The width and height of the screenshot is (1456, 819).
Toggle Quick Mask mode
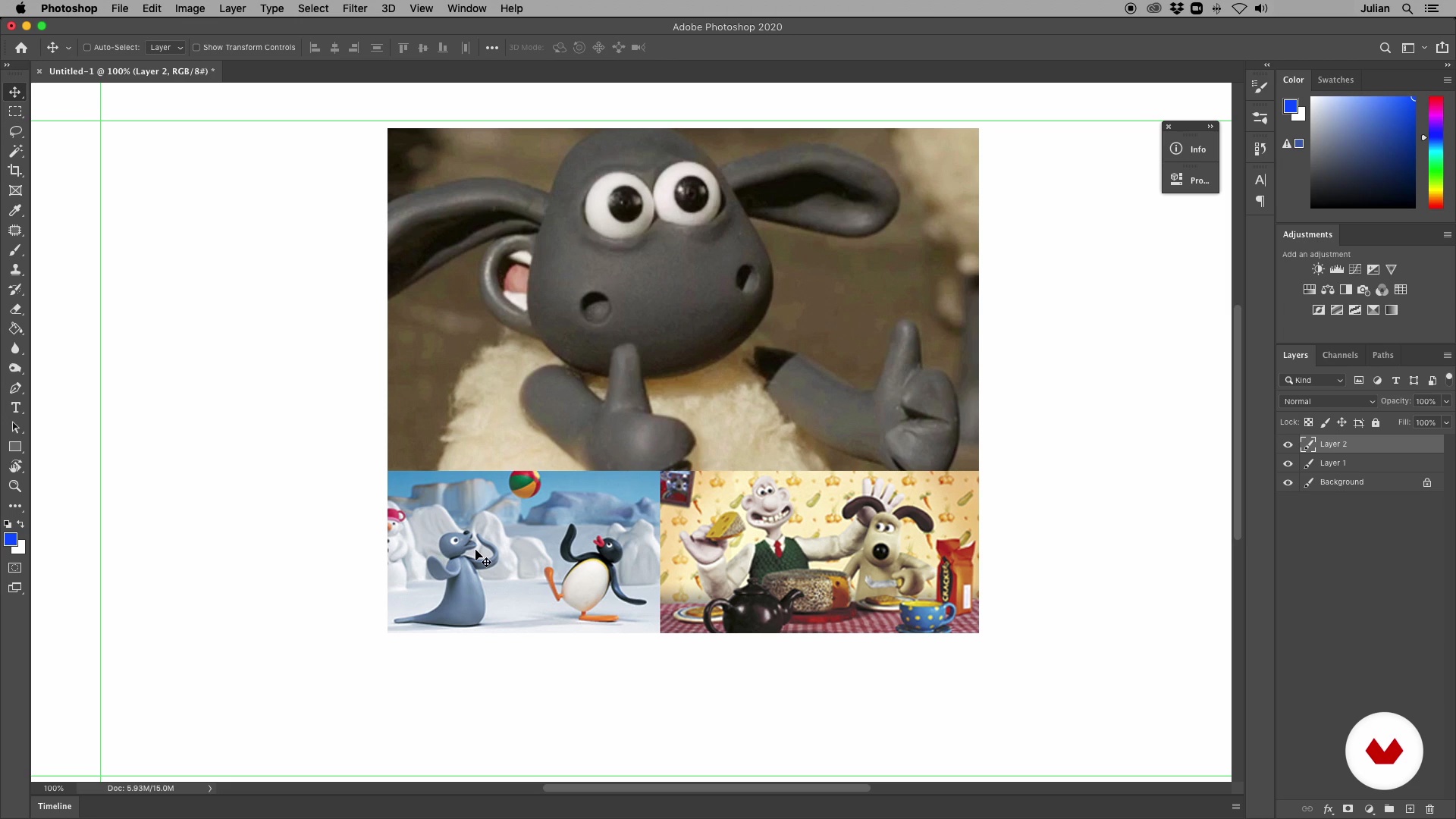(x=15, y=568)
